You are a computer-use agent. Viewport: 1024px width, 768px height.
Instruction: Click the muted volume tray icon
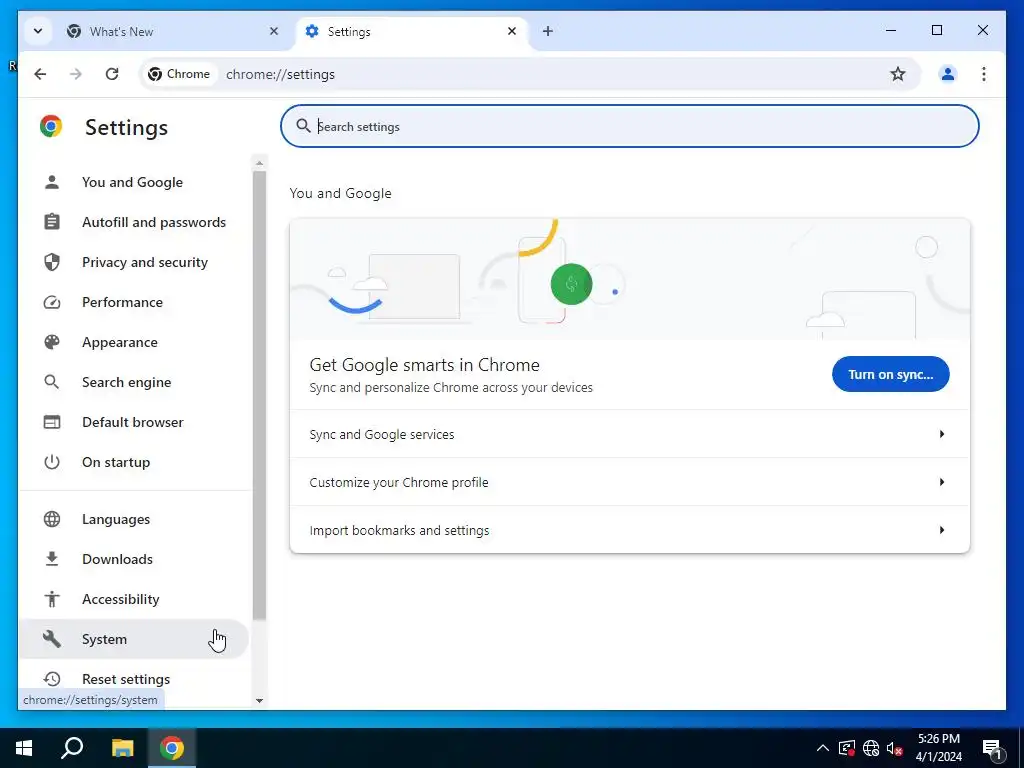click(895, 748)
